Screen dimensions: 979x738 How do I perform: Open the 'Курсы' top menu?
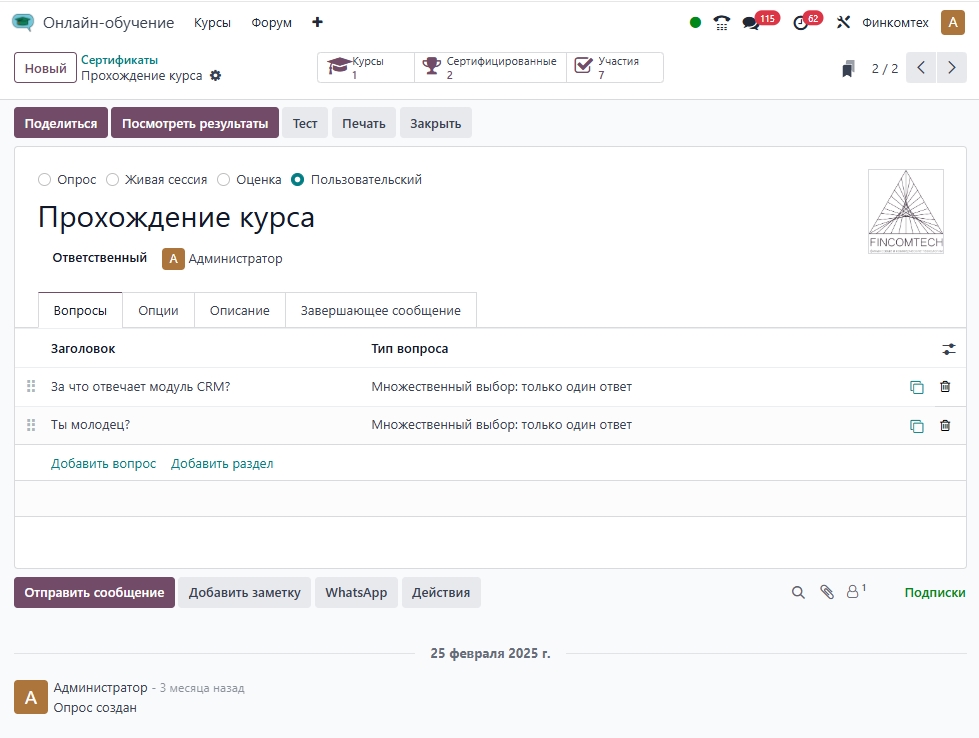[212, 23]
